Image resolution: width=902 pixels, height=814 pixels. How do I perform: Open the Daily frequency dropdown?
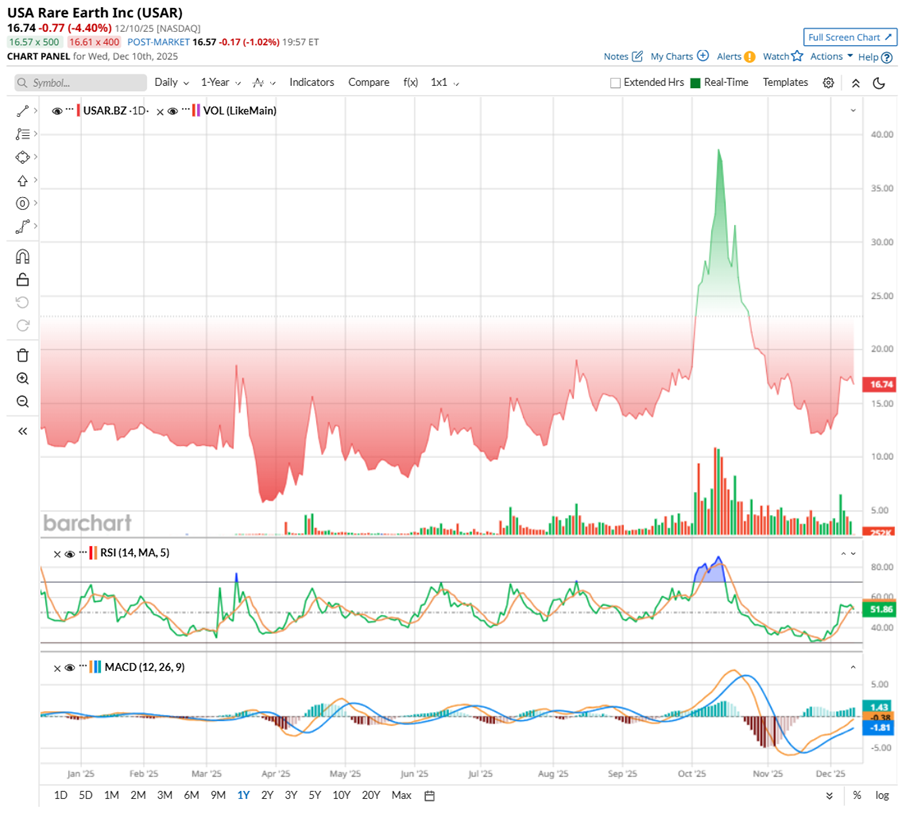(x=171, y=82)
